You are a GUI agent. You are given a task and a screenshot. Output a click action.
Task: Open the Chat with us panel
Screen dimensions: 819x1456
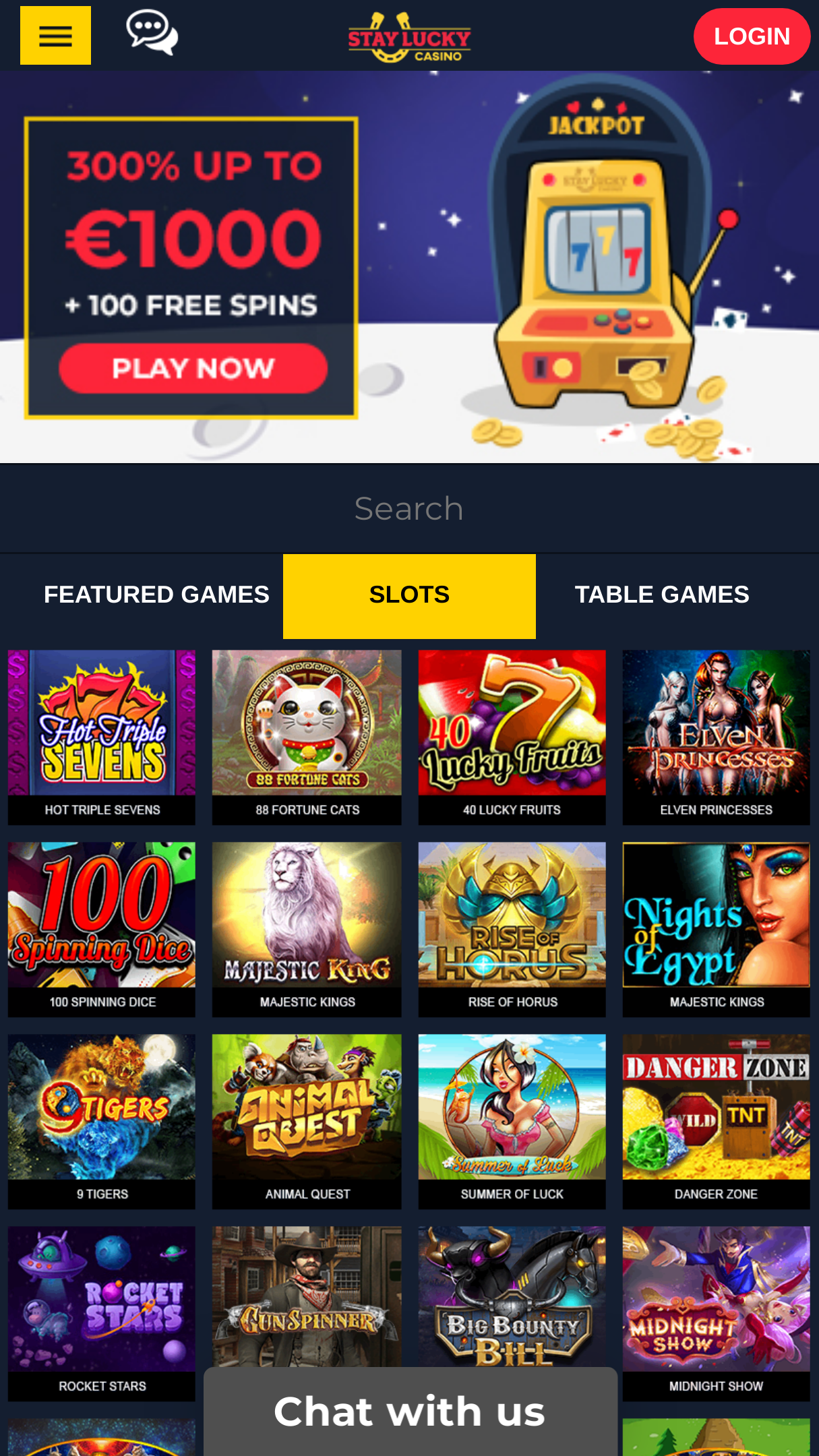click(411, 1412)
